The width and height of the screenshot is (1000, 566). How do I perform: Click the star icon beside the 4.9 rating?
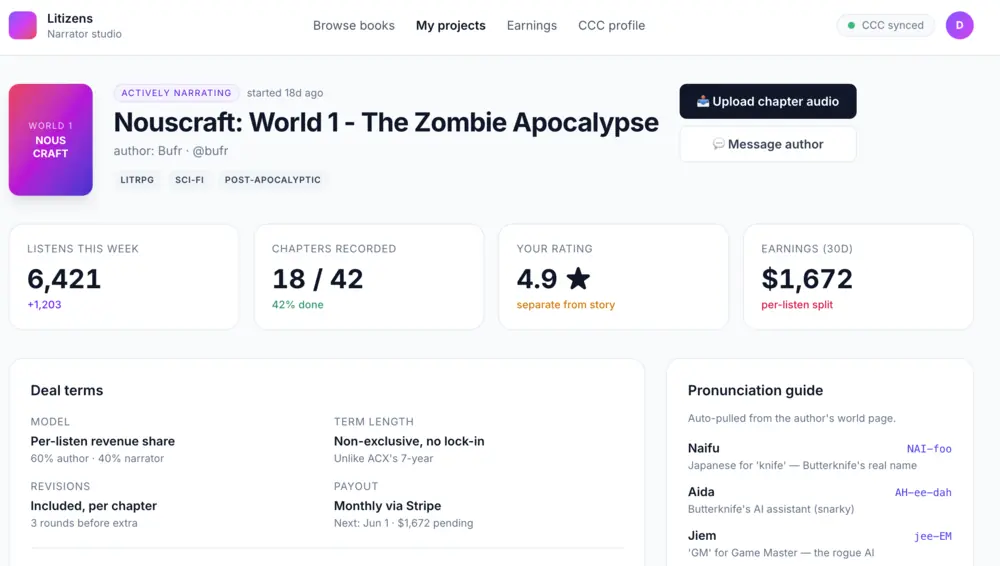point(578,278)
